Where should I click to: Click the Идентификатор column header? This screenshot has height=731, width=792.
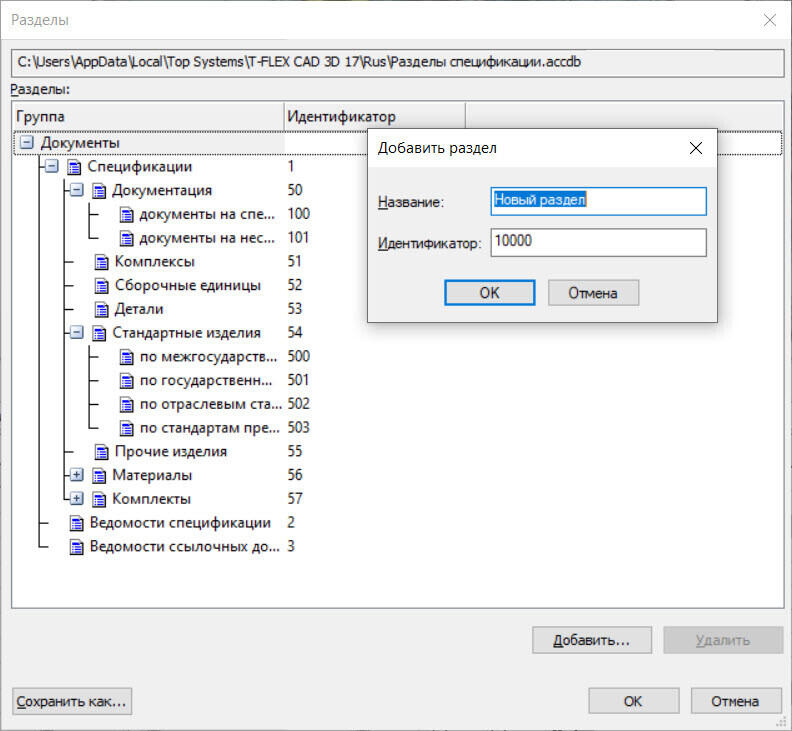[374, 117]
